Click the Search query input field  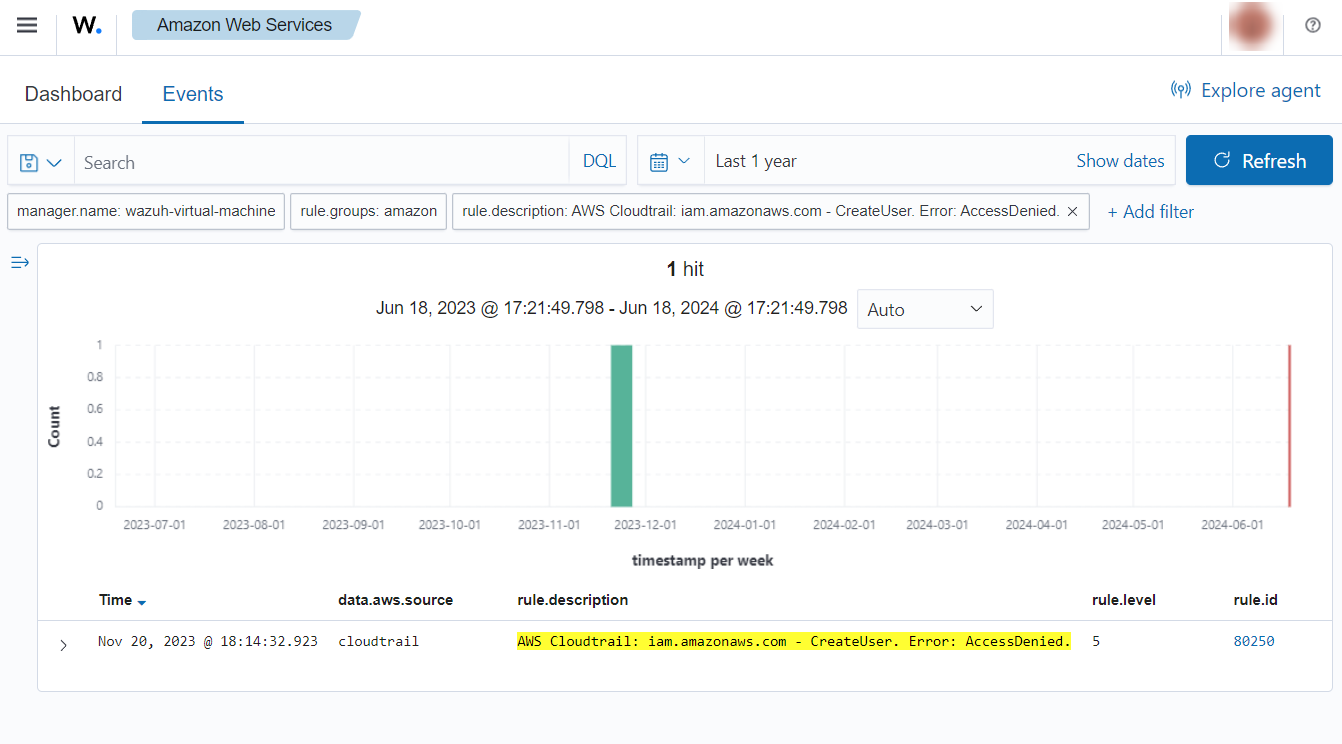tap(320, 162)
